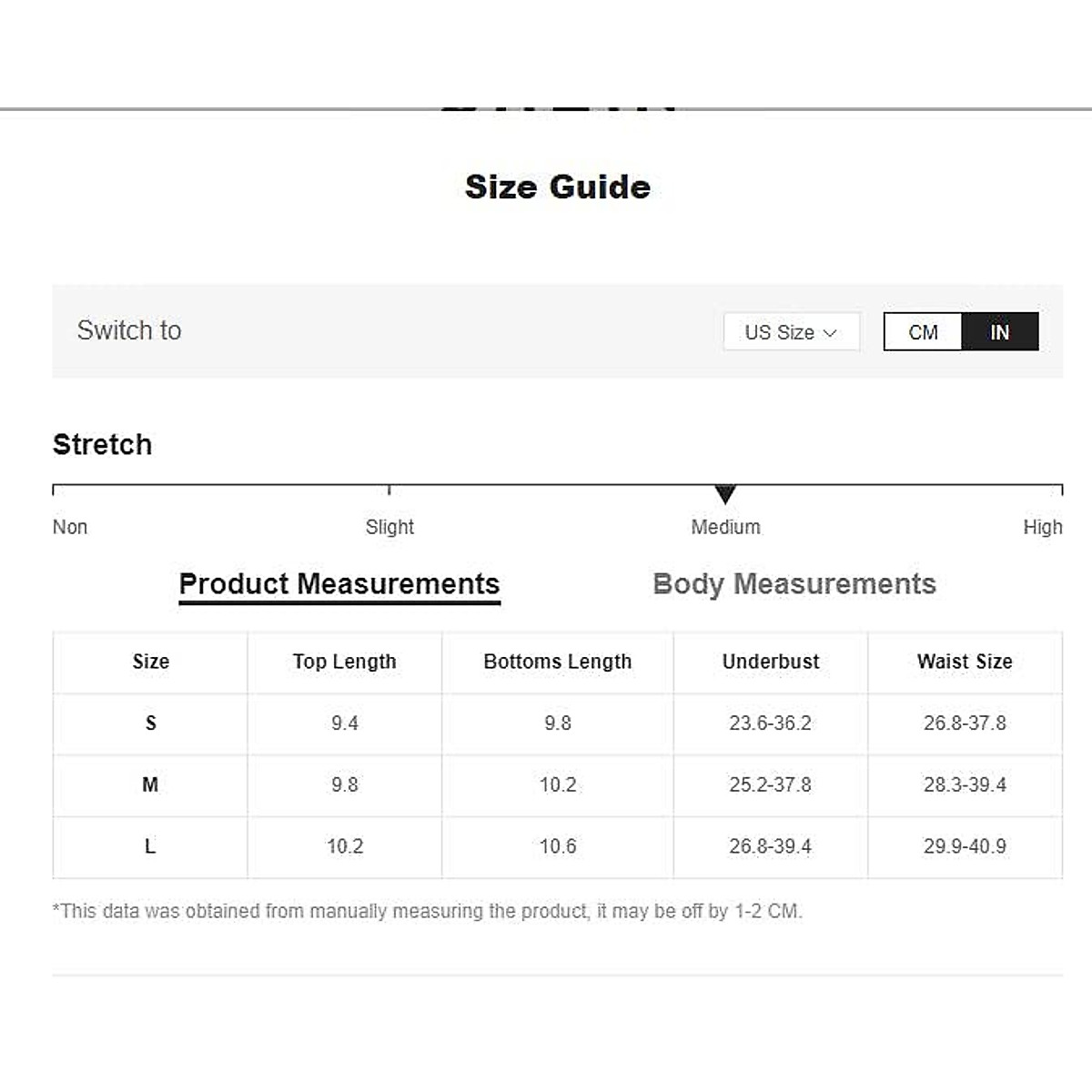The height and width of the screenshot is (1092, 1092).
Task: Click the High stretch label
Action: [1042, 527]
